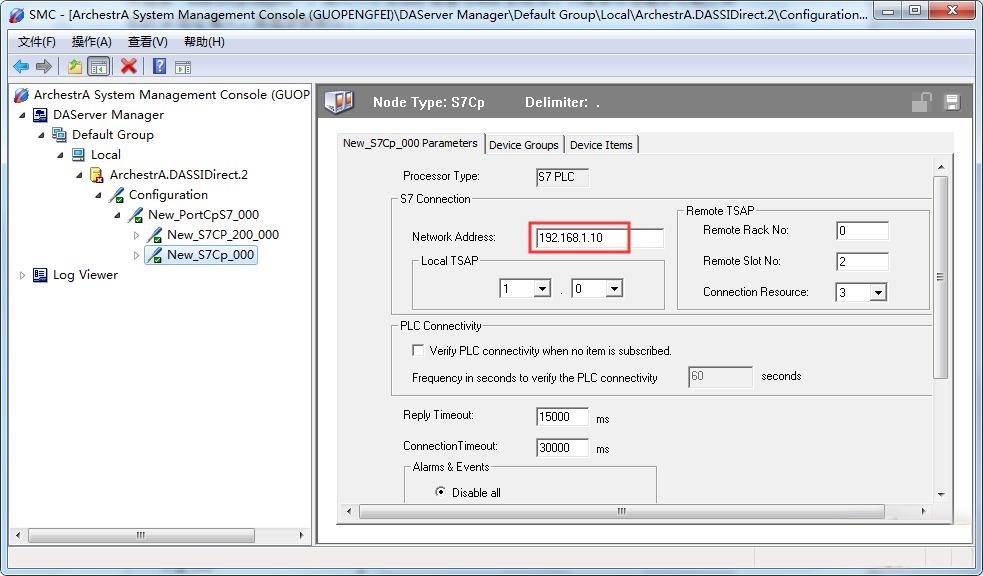Select the Disable all radio button
Image resolution: width=983 pixels, height=576 pixels.
(x=440, y=492)
